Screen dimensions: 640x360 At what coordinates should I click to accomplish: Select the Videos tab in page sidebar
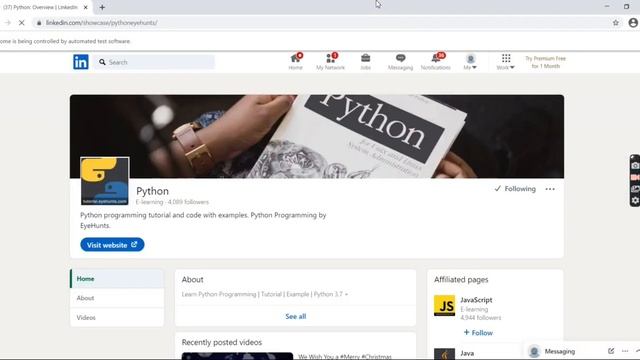pyautogui.click(x=117, y=317)
